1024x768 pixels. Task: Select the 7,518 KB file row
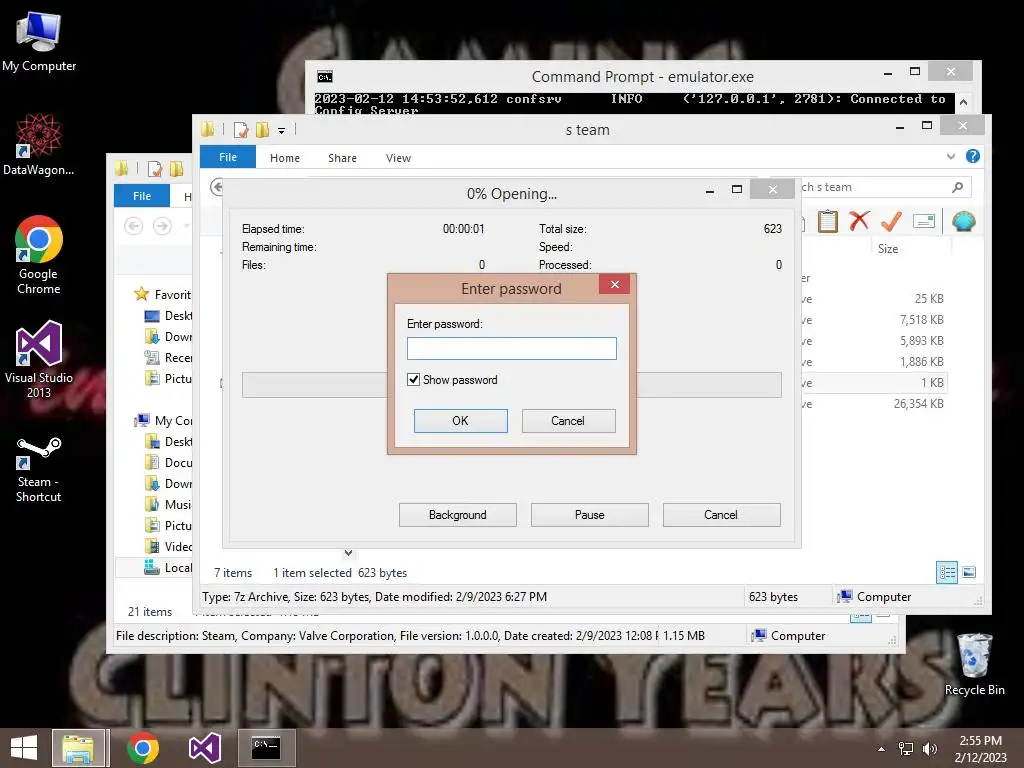pos(875,320)
